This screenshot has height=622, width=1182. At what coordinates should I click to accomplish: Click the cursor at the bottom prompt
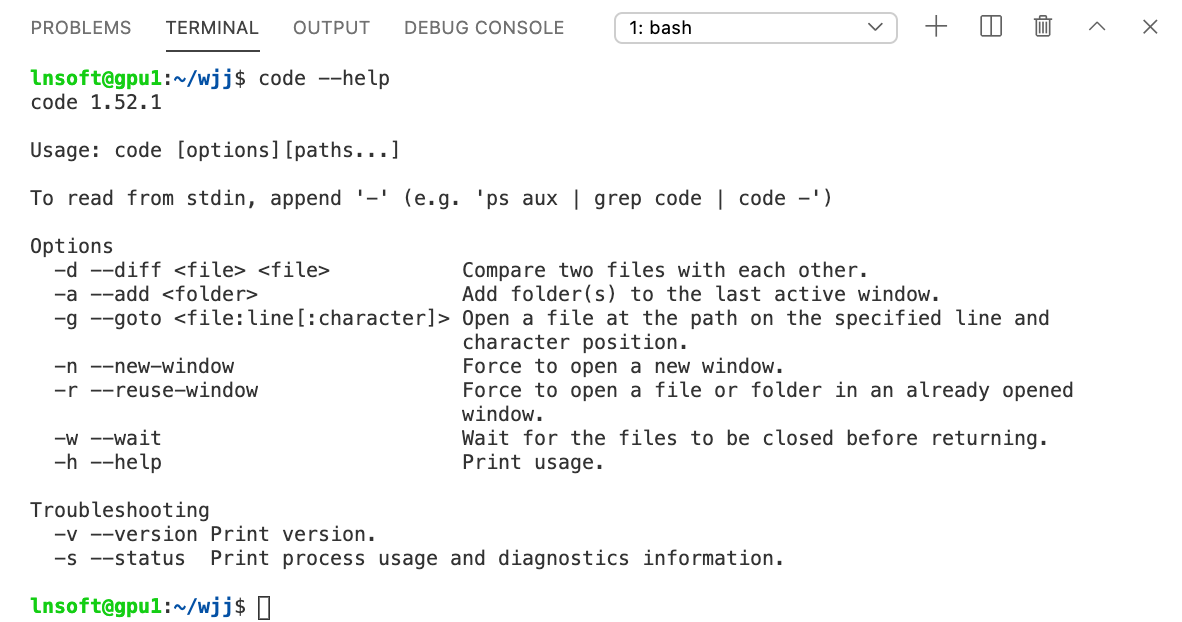click(264, 607)
